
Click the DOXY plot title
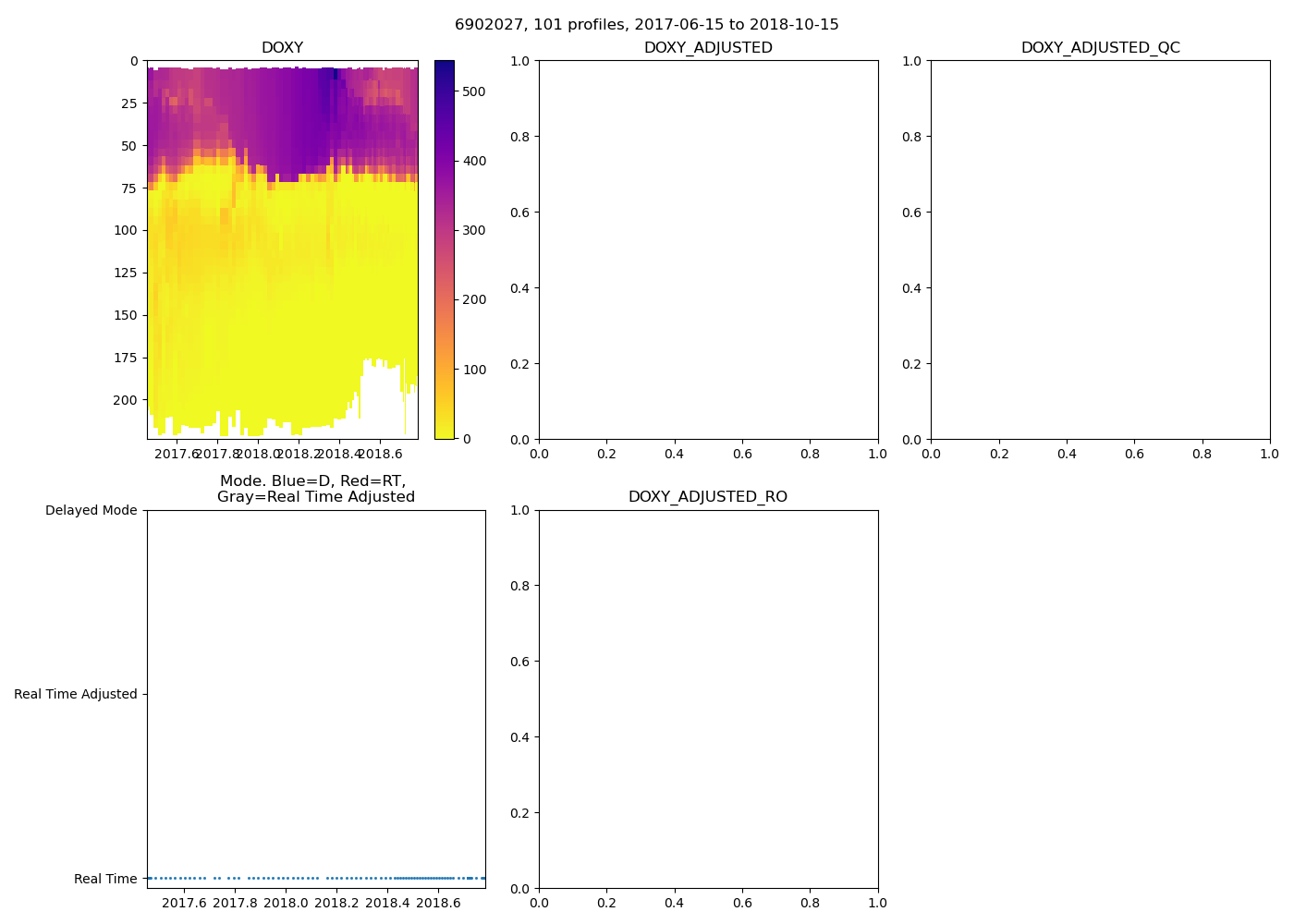point(282,48)
